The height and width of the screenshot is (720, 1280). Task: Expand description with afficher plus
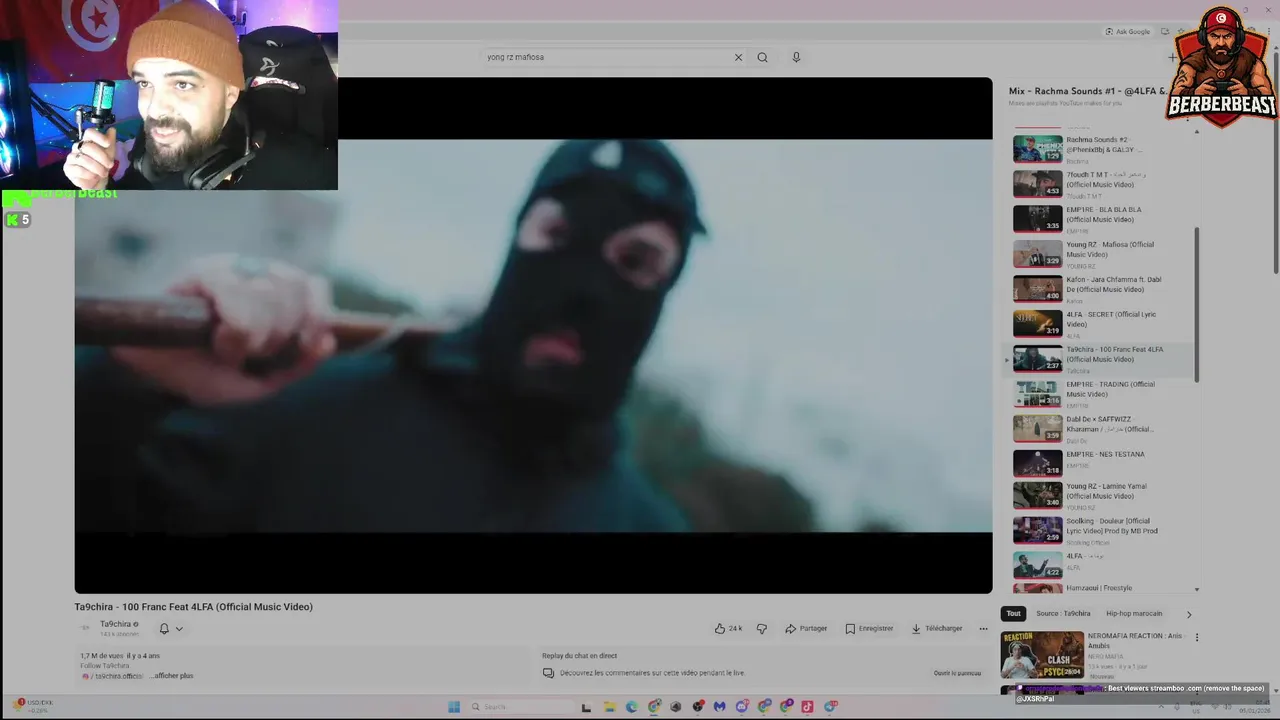[x=172, y=676]
